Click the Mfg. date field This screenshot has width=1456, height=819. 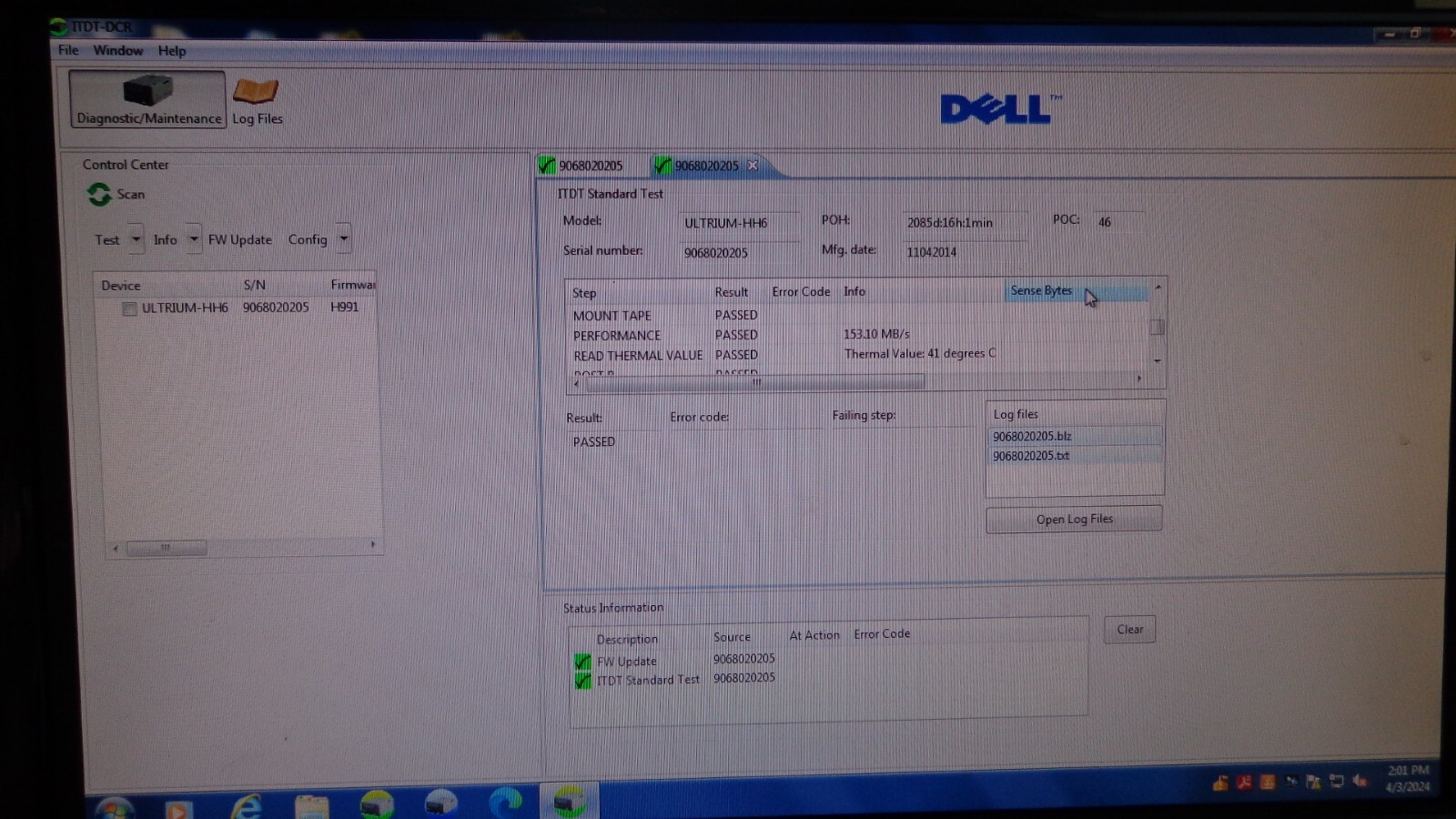966,252
